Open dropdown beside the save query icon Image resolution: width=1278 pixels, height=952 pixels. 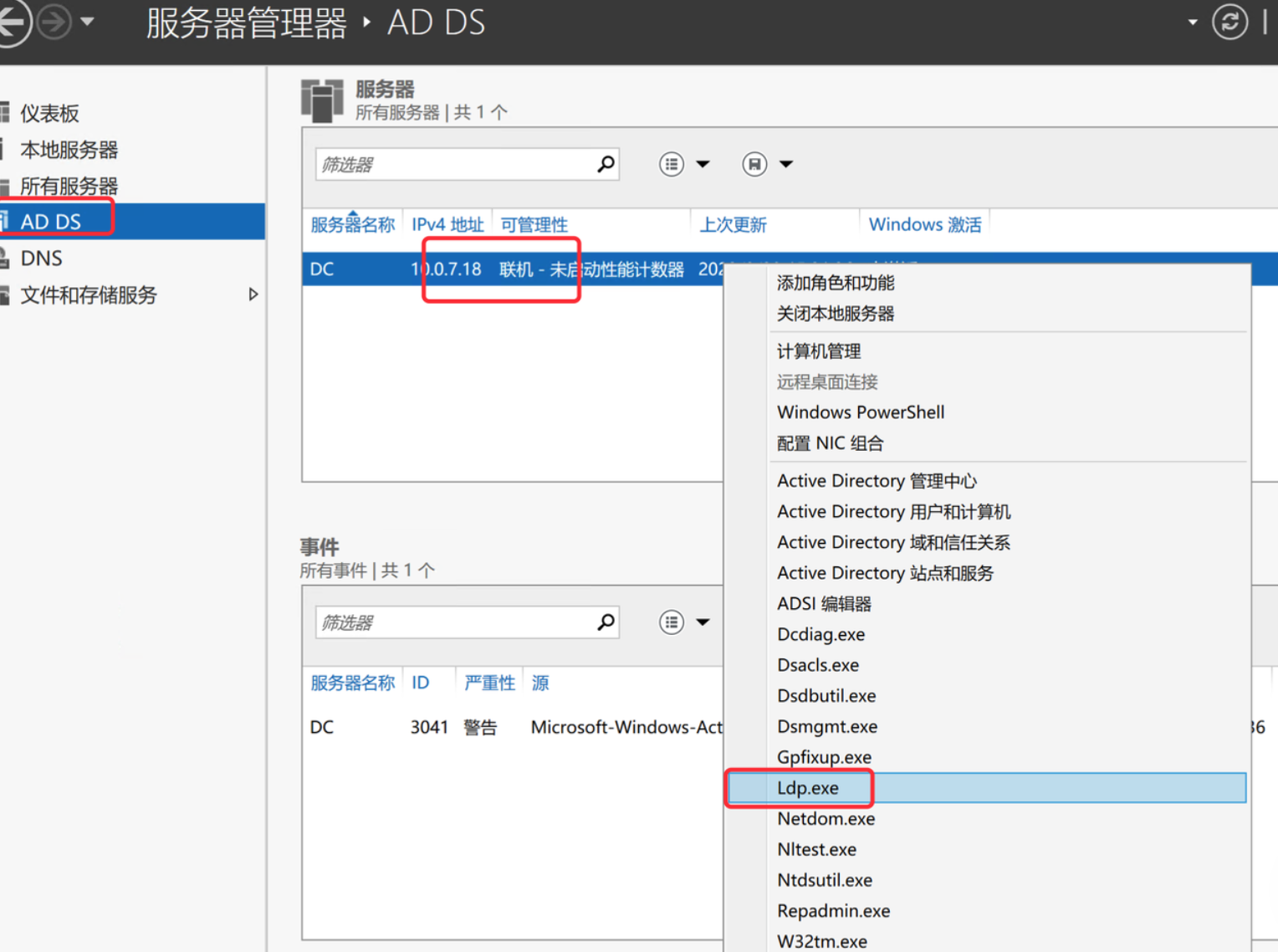[786, 164]
